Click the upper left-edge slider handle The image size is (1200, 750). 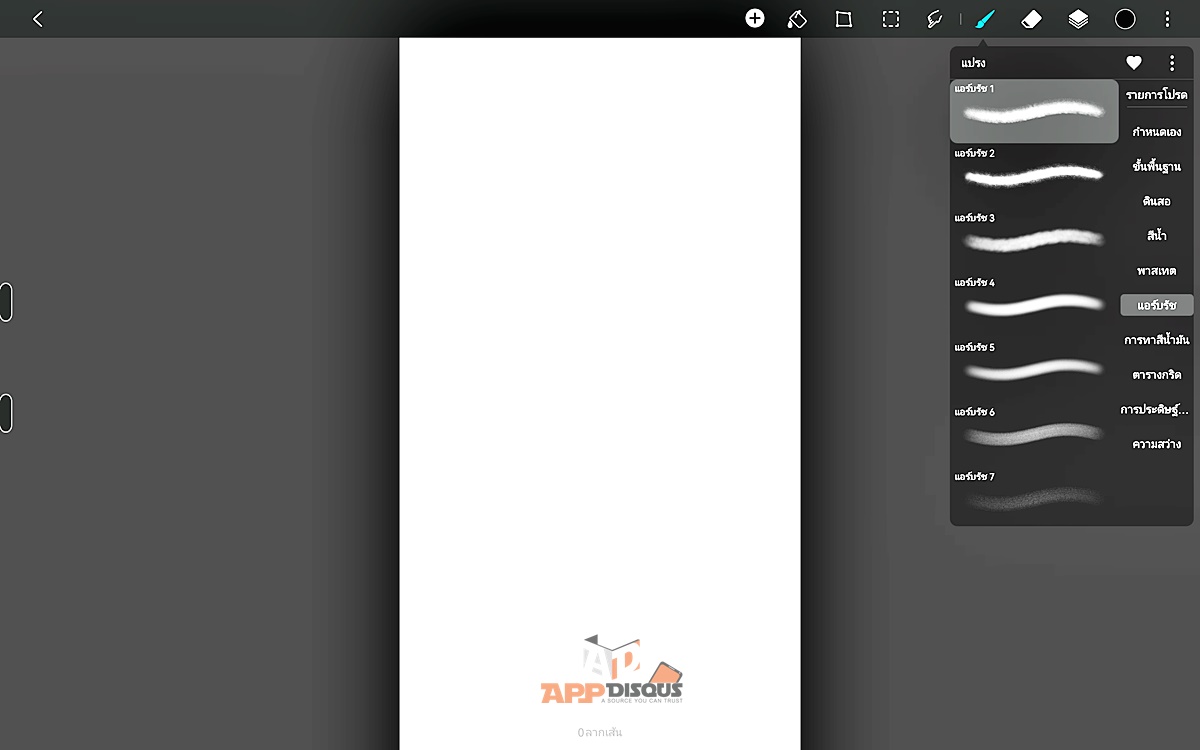click(6, 302)
